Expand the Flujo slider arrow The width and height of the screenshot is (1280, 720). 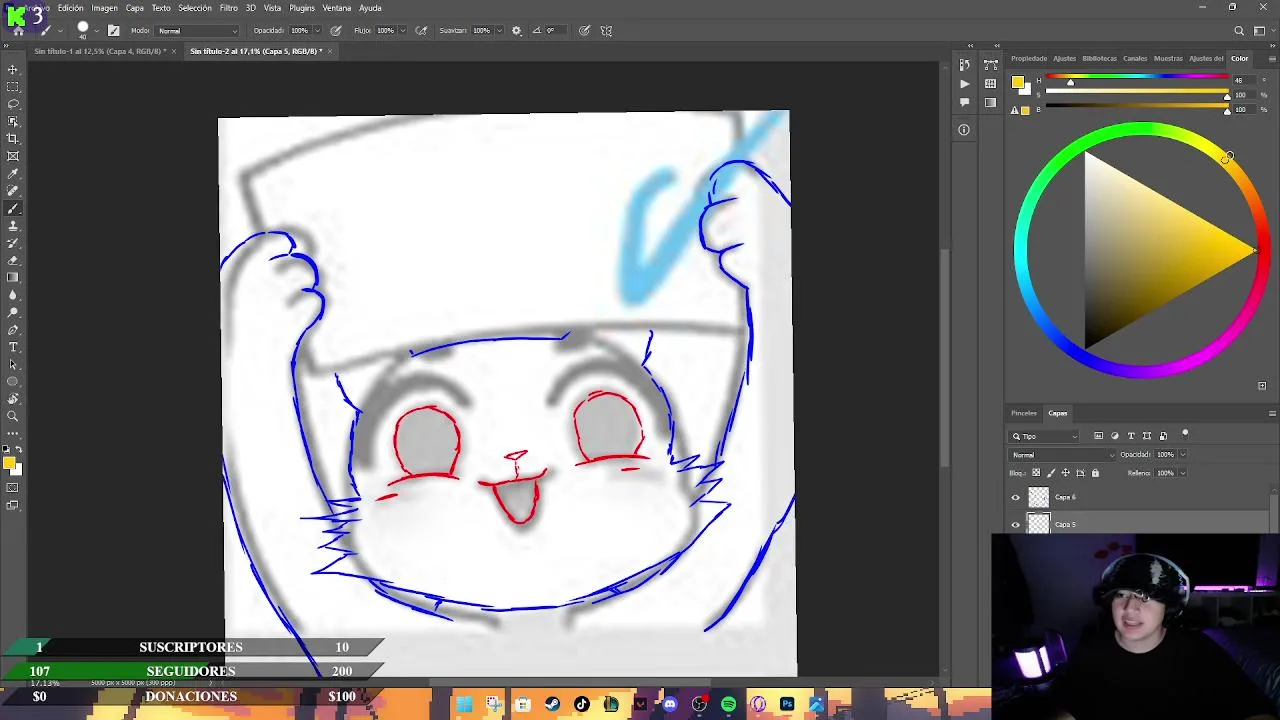[x=402, y=31]
